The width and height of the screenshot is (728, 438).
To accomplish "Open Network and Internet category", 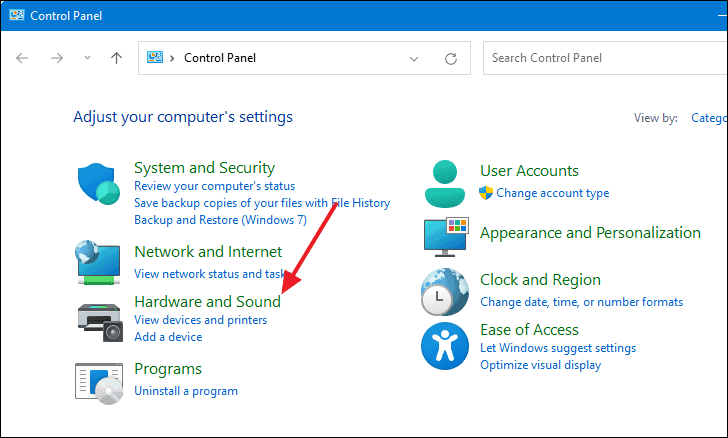I will click(x=208, y=252).
